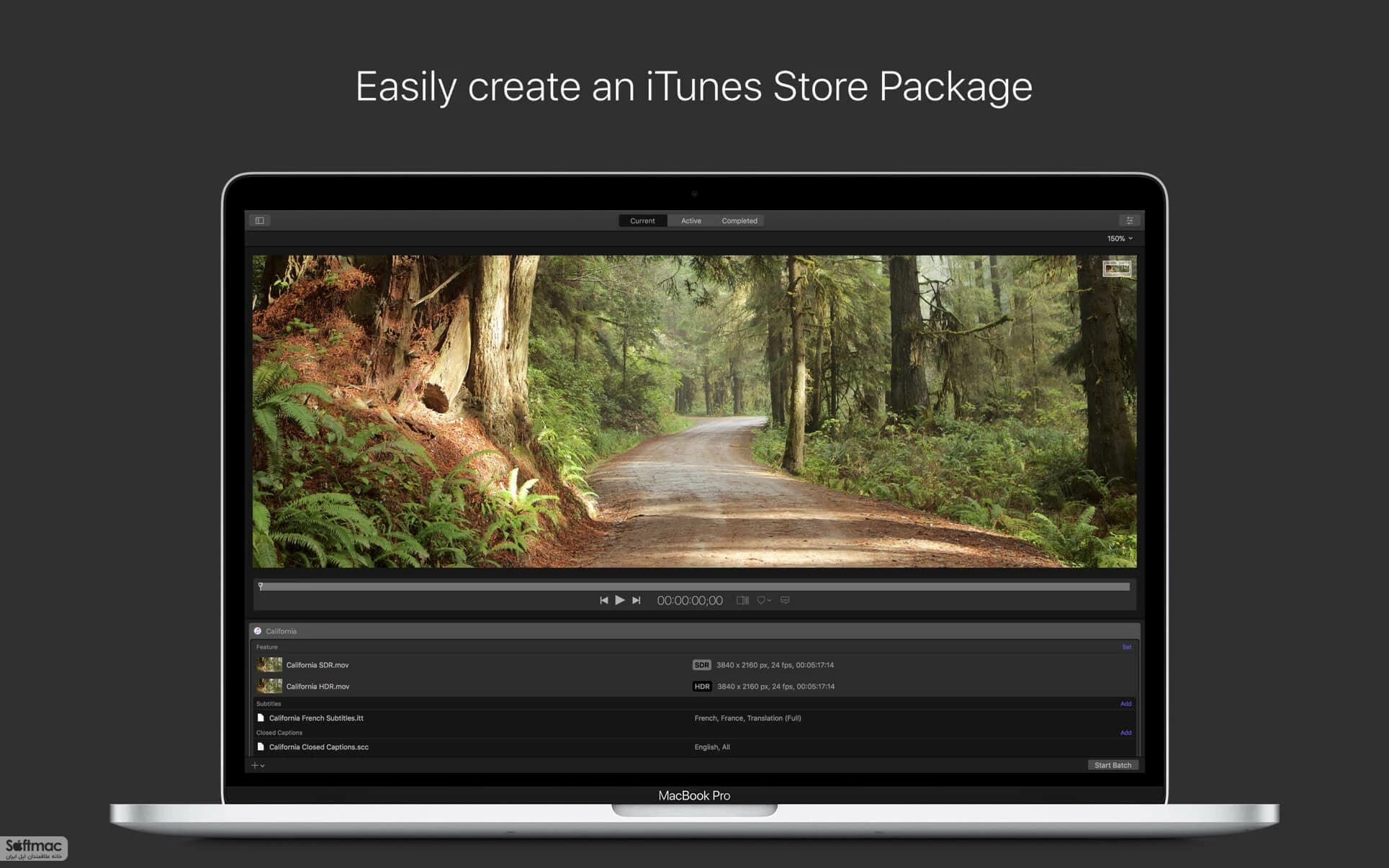This screenshot has width=1389, height=868.
Task: Play the preview video
Action: 620,600
